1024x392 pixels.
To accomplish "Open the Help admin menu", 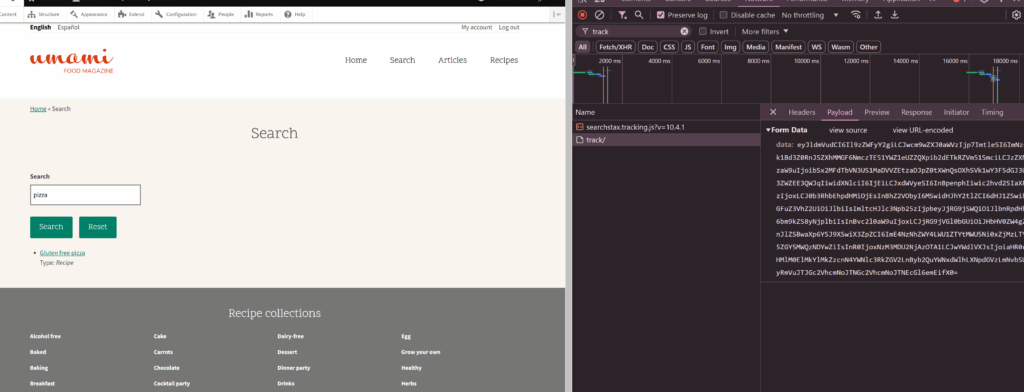I will [x=295, y=14].
